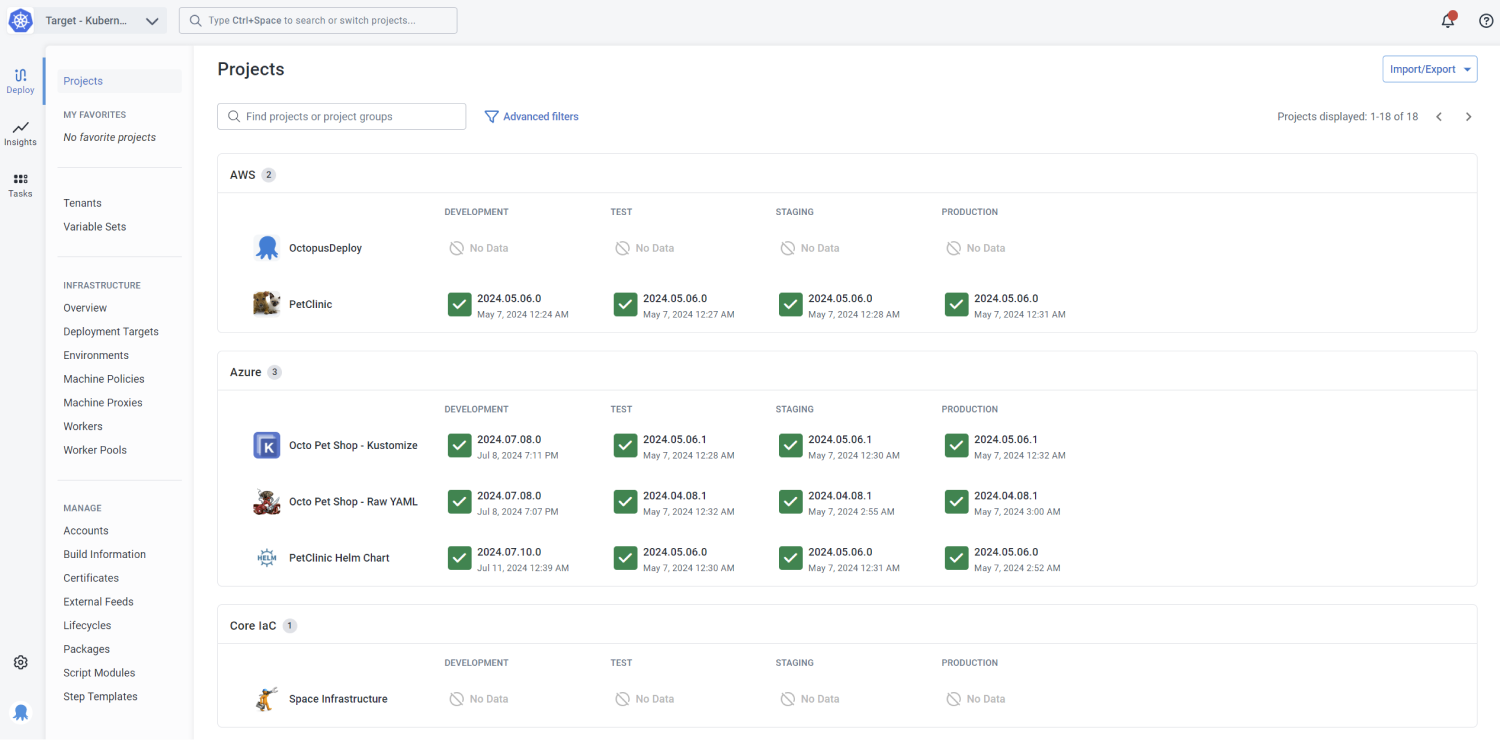Select the Deploy icon in the left rail

click(20, 80)
